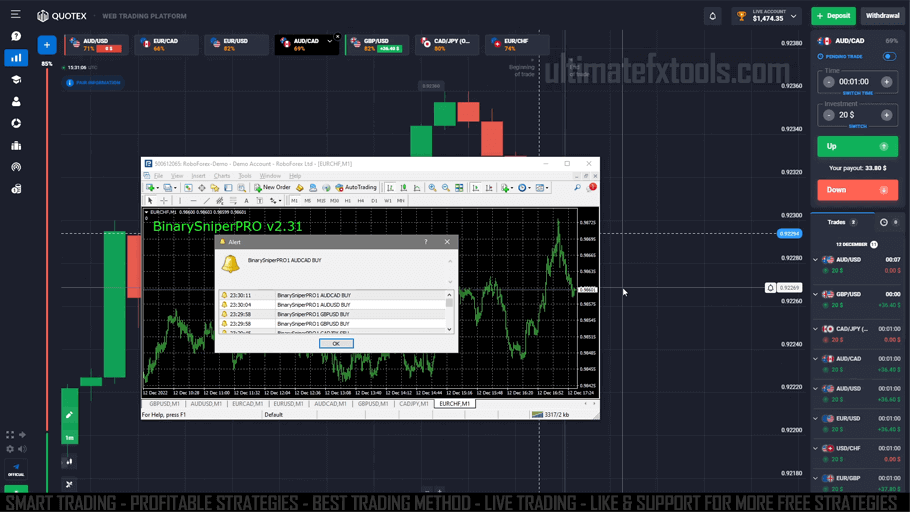910x512 pixels.
Task: Open the AUD/CAD tab chevron dropdown
Action: (x=330, y=41)
